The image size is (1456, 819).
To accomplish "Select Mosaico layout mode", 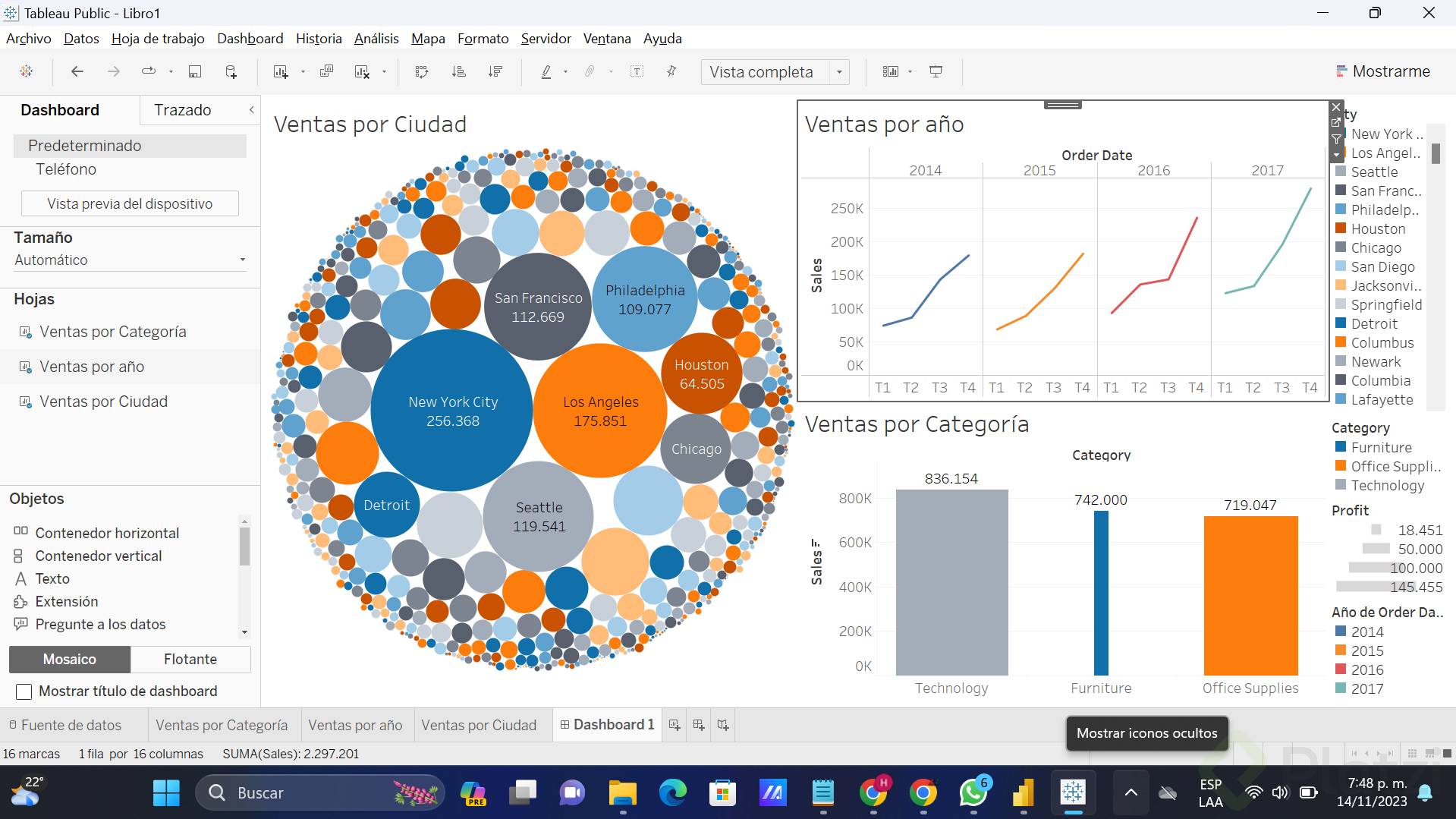I will click(70, 659).
